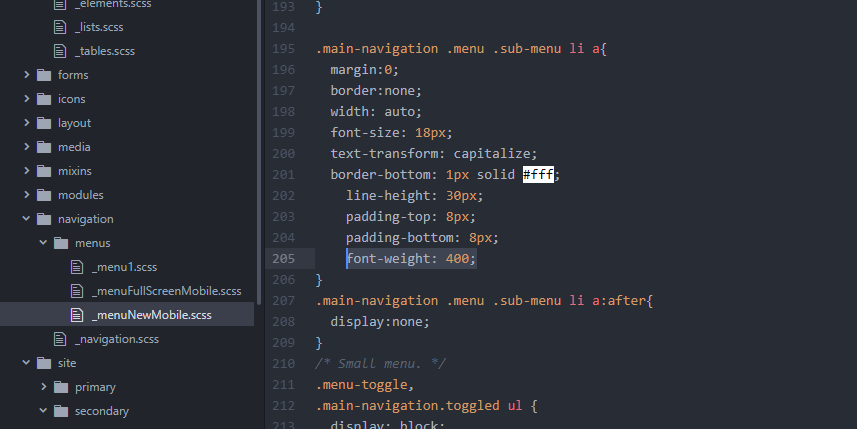Click the tree view vertical scrollbar
857x429 pixels.
(258, 150)
